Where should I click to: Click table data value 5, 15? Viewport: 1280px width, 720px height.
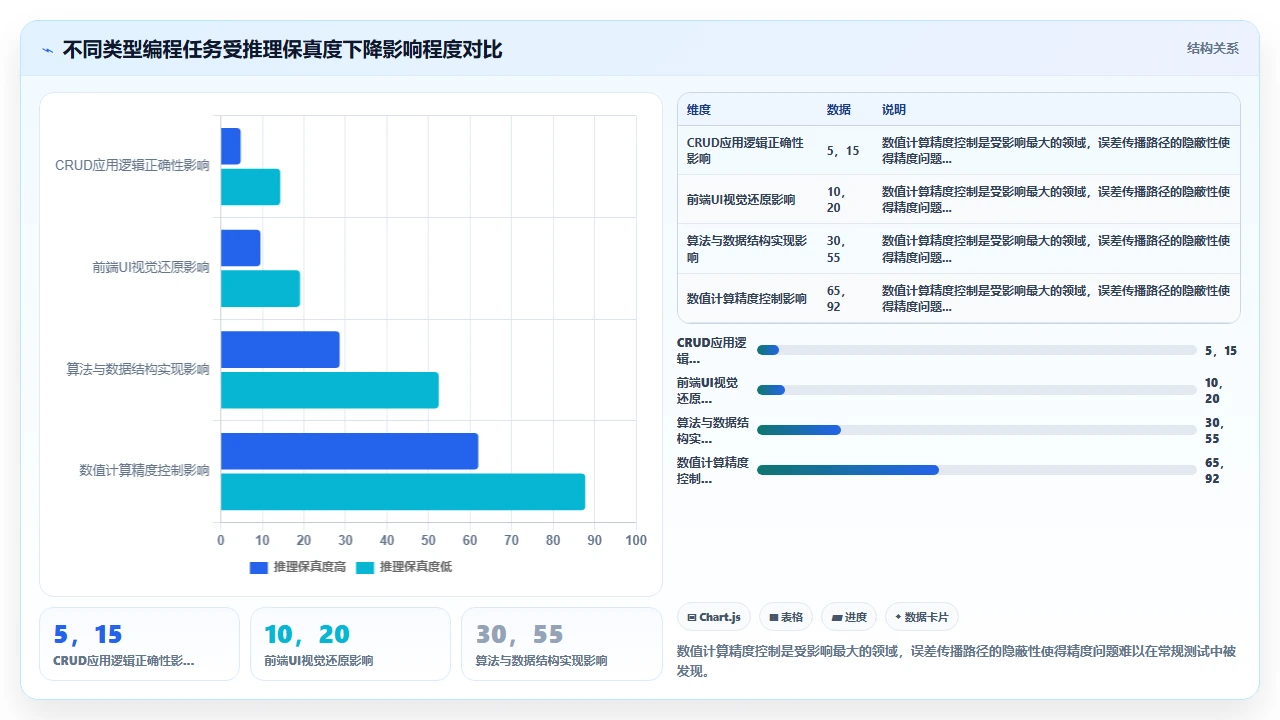(x=843, y=151)
